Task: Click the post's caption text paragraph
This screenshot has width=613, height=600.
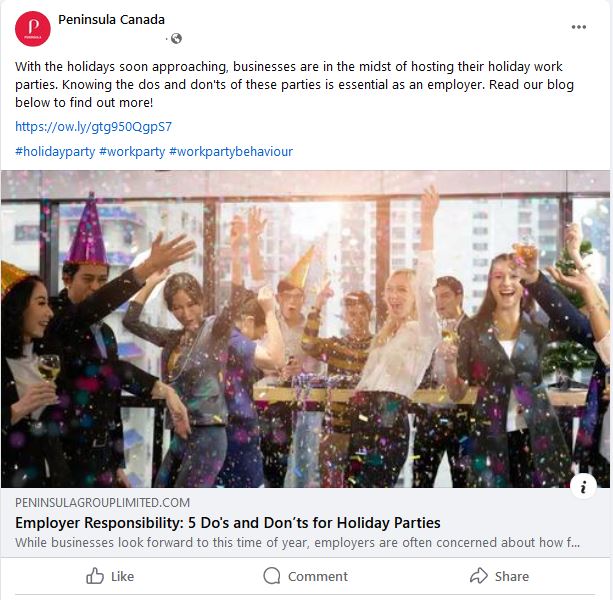Action: (x=295, y=84)
